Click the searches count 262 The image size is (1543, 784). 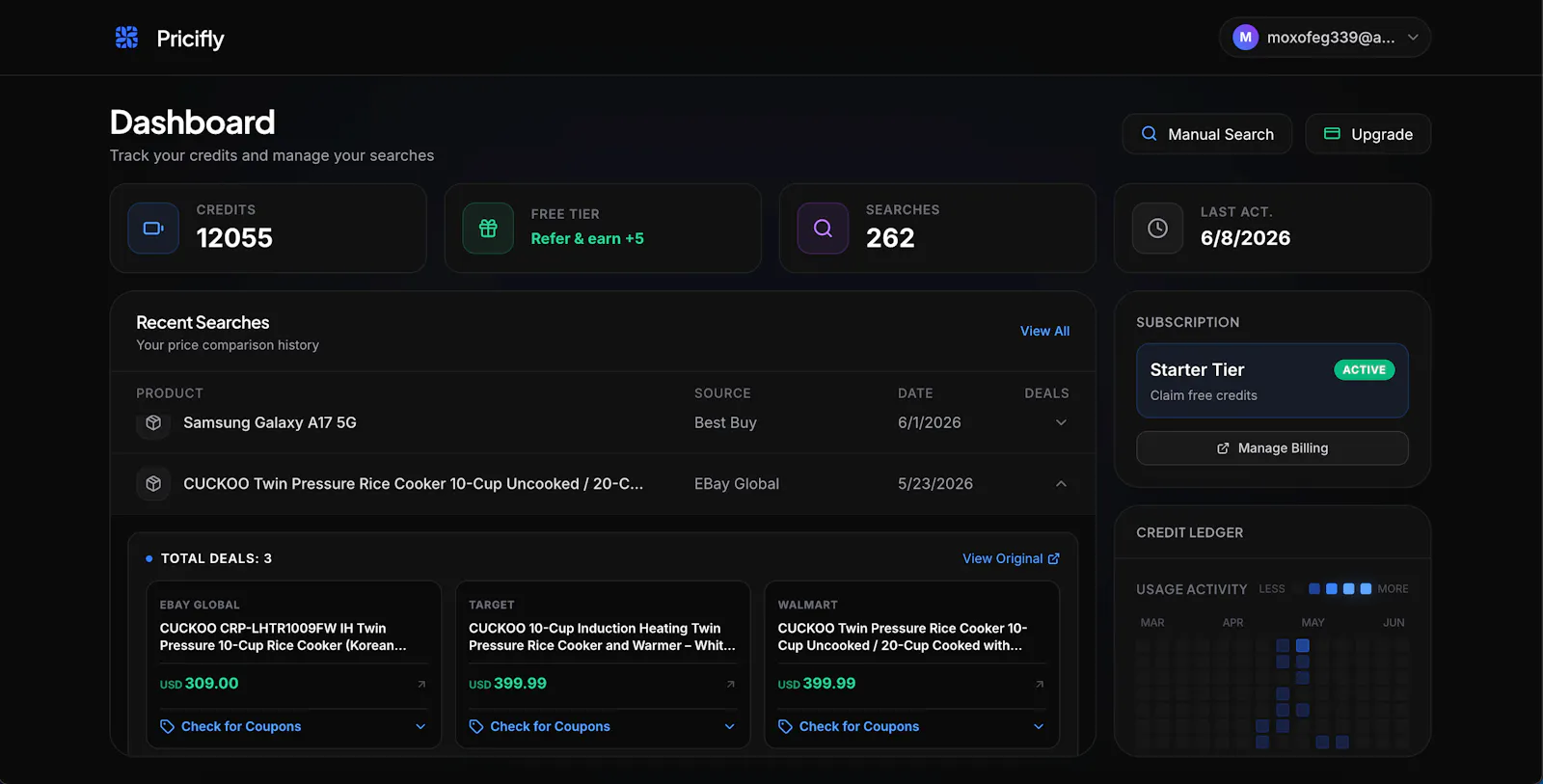[x=890, y=238]
